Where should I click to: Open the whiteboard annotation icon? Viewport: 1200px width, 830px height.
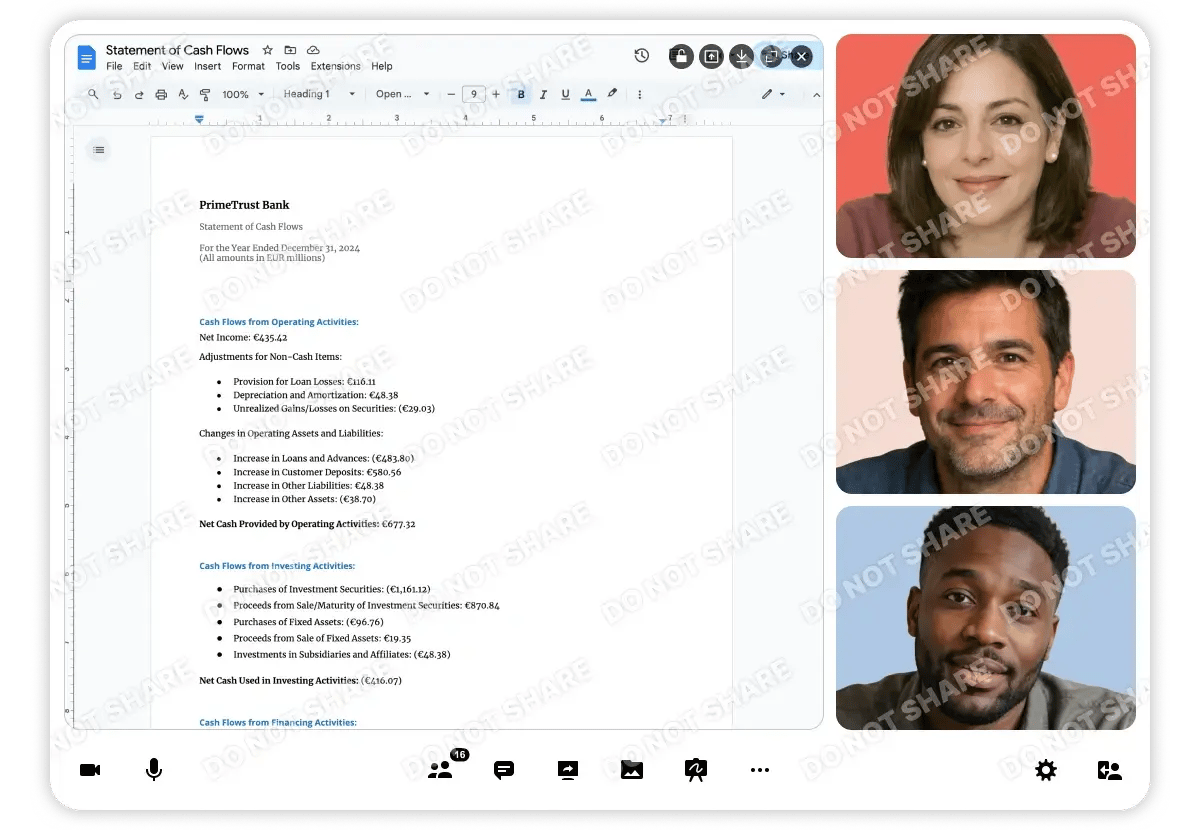tap(695, 770)
